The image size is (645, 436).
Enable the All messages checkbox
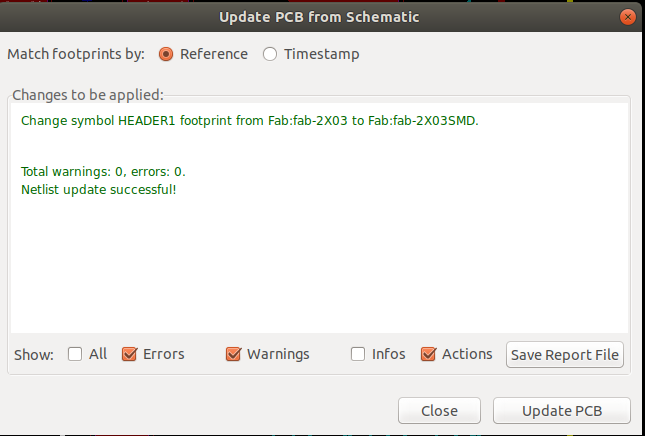(75, 354)
